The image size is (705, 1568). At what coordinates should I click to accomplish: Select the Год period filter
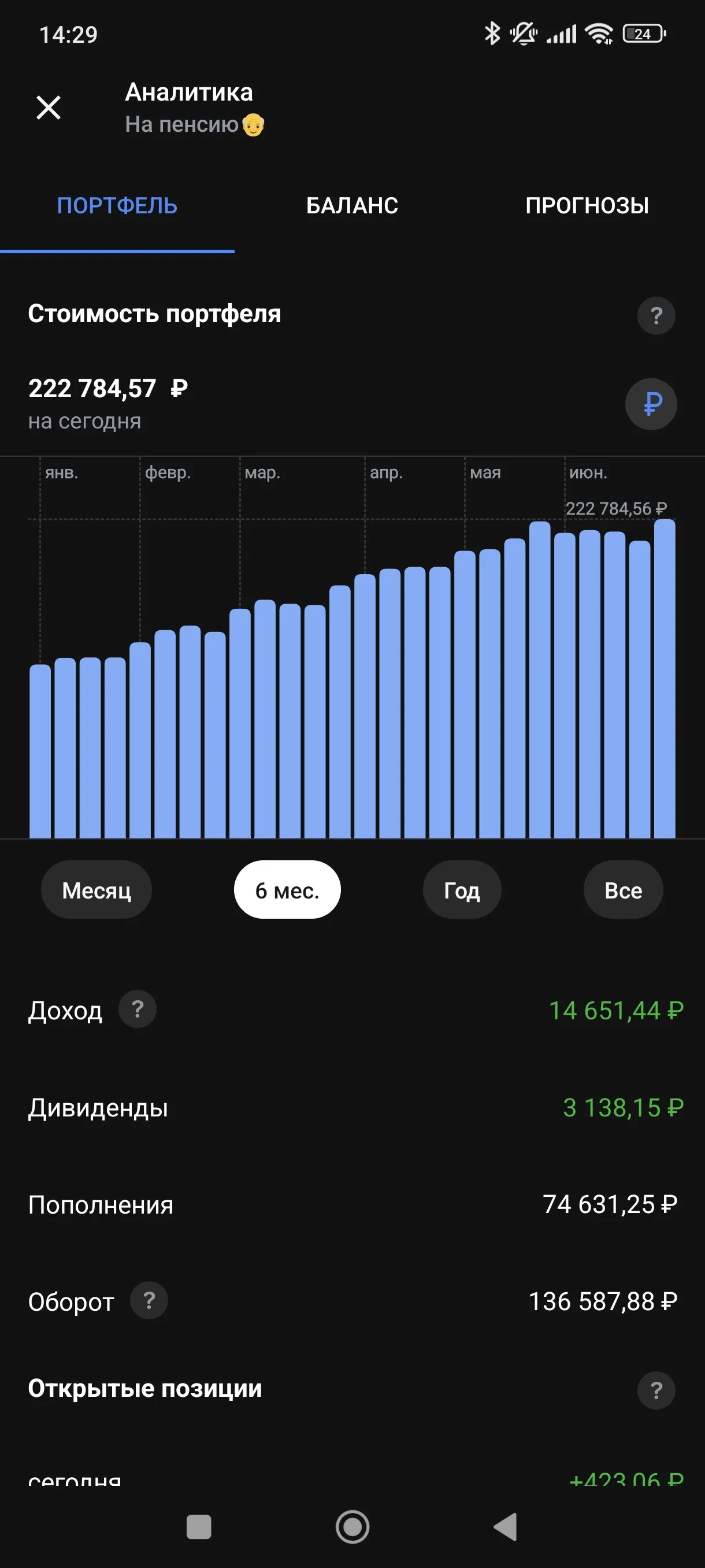[x=462, y=890]
